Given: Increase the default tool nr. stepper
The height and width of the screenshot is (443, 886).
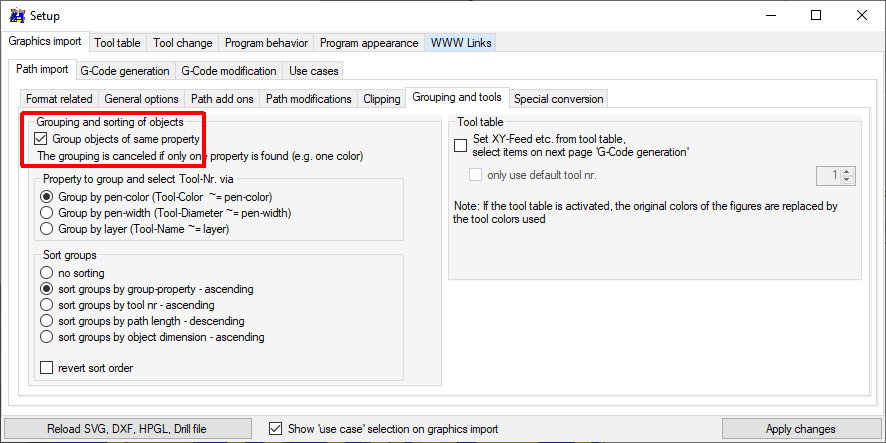Looking at the screenshot, I should click(848, 171).
